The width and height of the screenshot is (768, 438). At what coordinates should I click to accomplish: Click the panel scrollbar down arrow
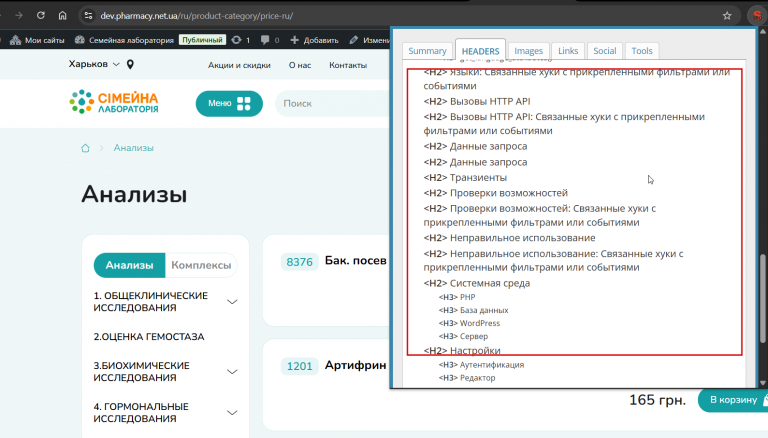pos(762,383)
